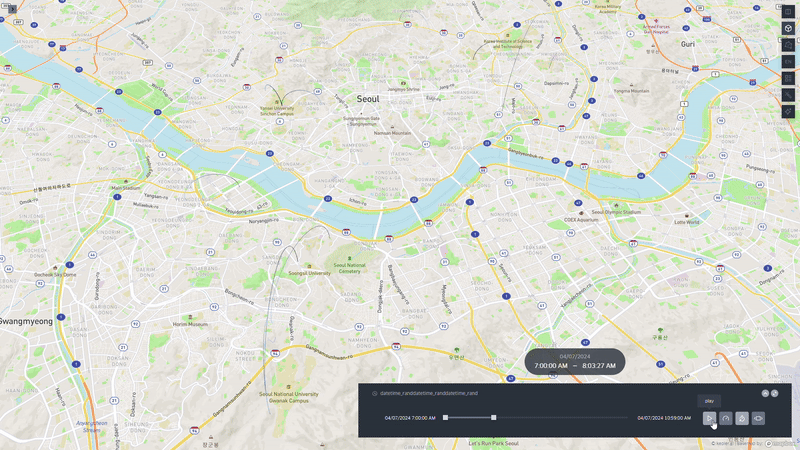Screen dimensions: 800x450
Task: Click the Guri city label
Action: [688, 44]
